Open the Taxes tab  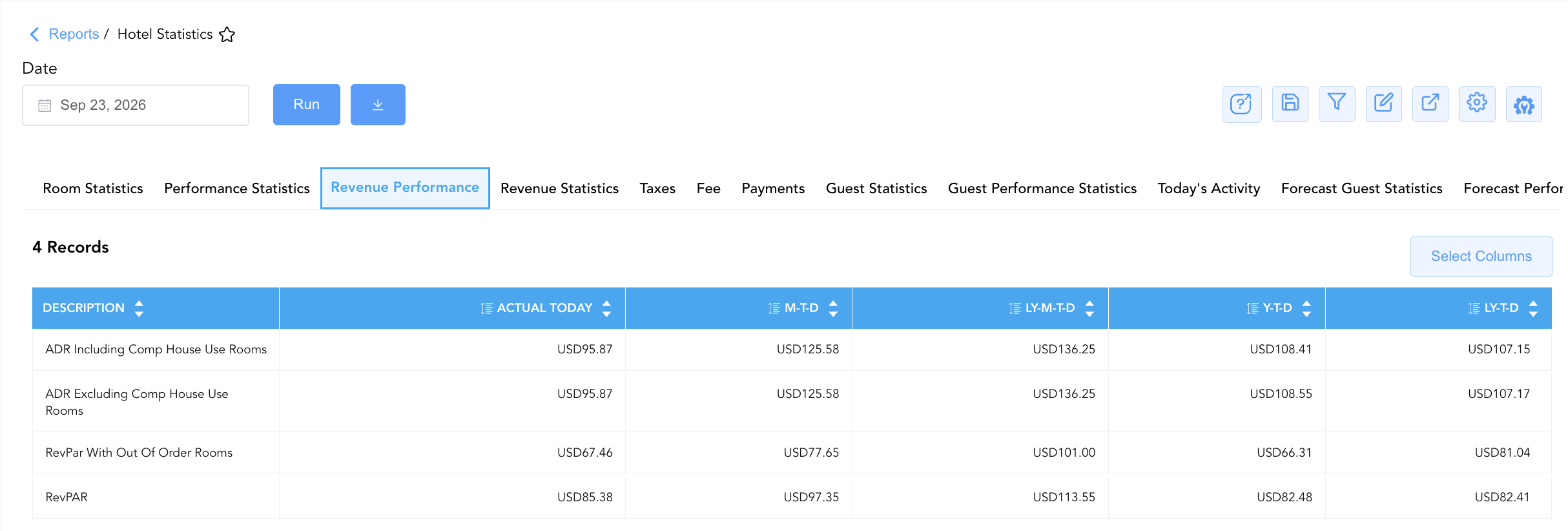[657, 189]
